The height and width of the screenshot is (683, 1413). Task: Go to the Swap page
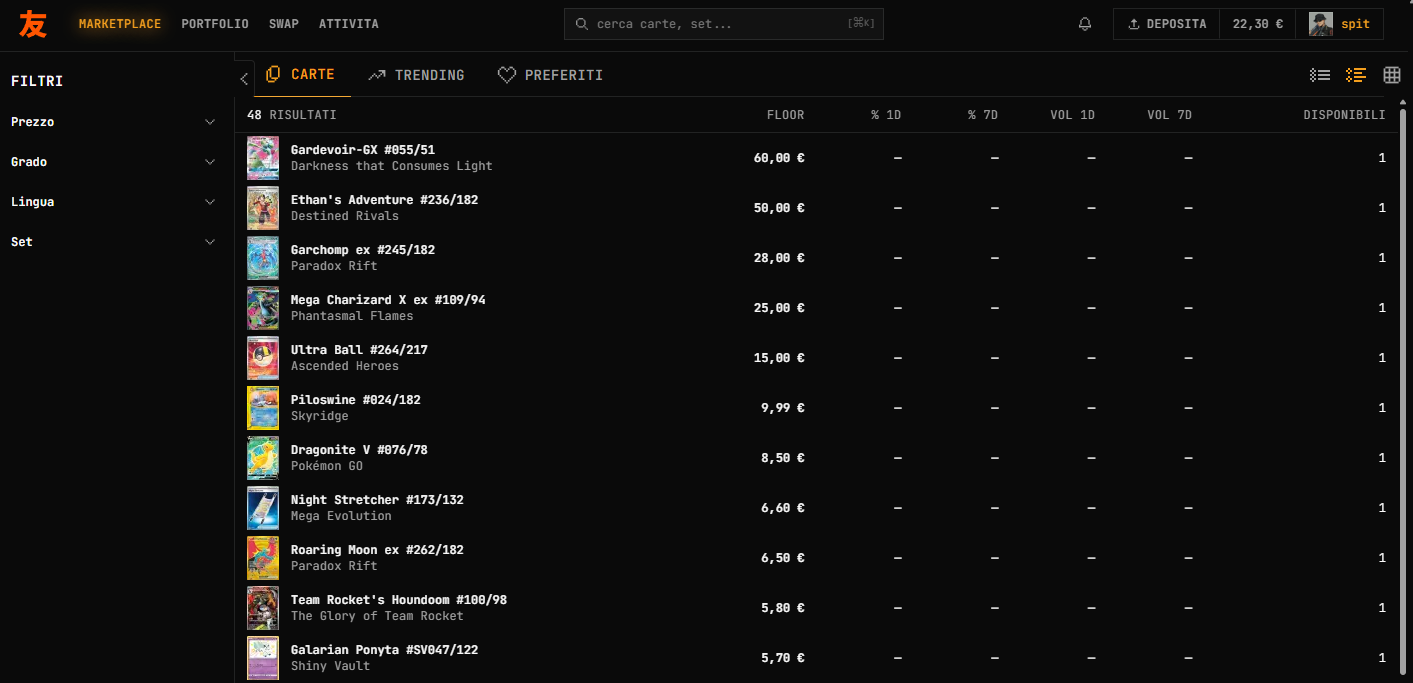tap(284, 24)
